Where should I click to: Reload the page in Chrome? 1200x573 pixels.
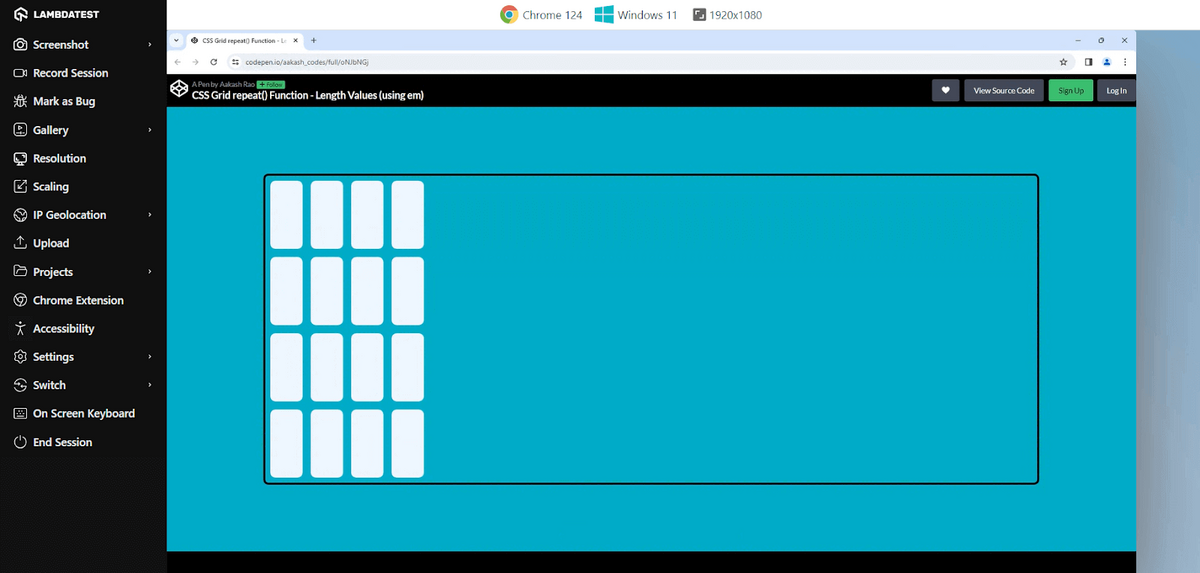(213, 62)
